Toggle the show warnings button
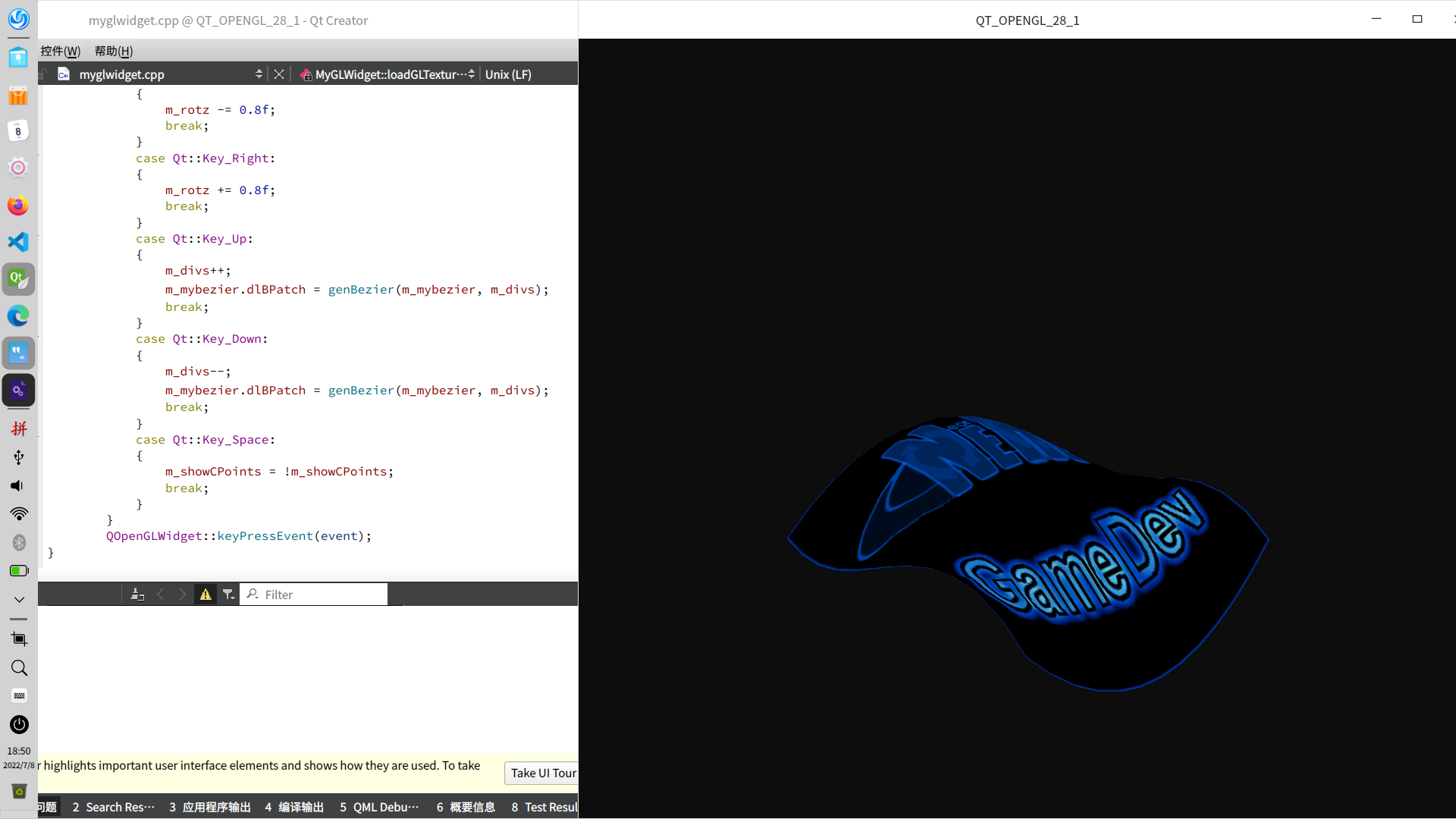Image resolution: width=1456 pixels, height=819 pixels. (206, 595)
